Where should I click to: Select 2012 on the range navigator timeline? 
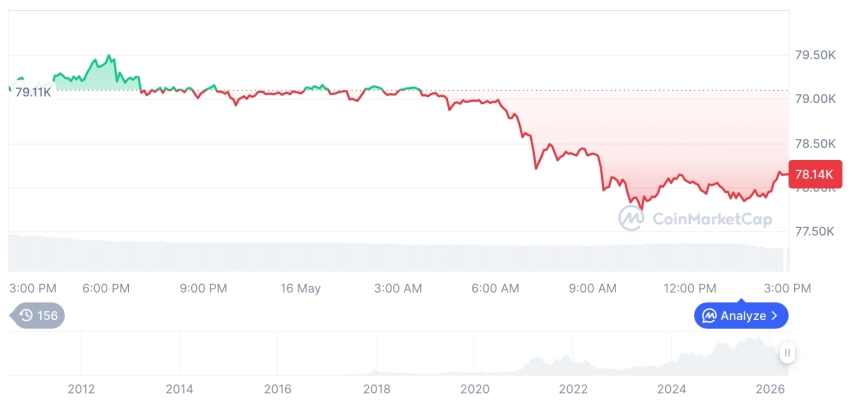(x=81, y=389)
